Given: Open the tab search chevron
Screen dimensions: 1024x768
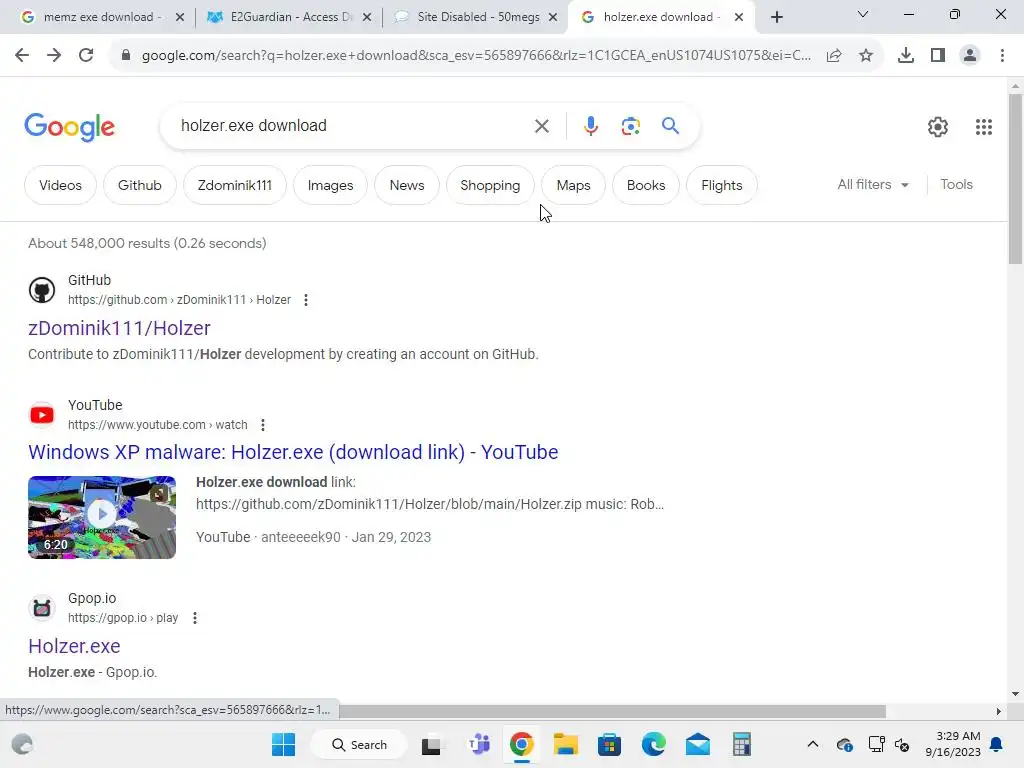Looking at the screenshot, I should (863, 14).
